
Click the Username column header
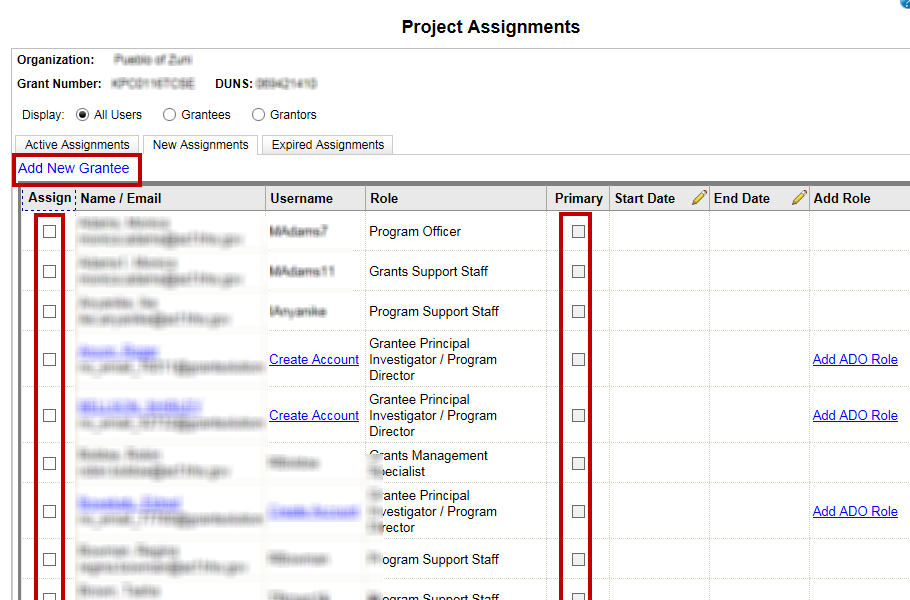click(301, 198)
